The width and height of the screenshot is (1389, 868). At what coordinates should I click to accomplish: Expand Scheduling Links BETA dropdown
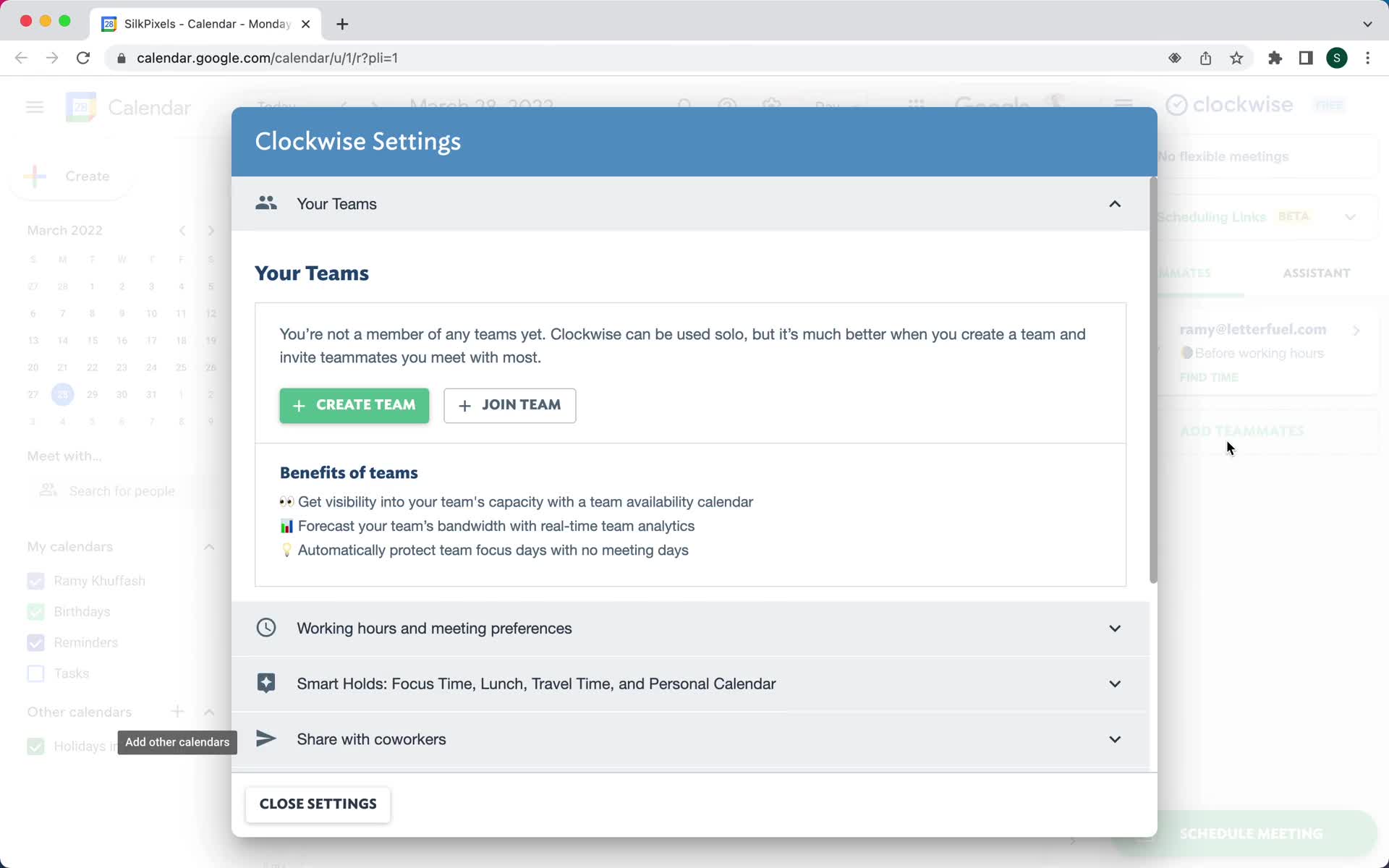[1350, 217]
